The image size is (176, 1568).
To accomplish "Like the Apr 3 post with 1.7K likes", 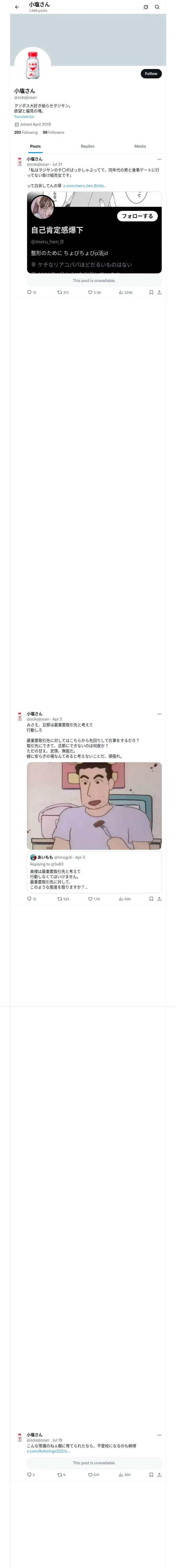I will 94,898.
